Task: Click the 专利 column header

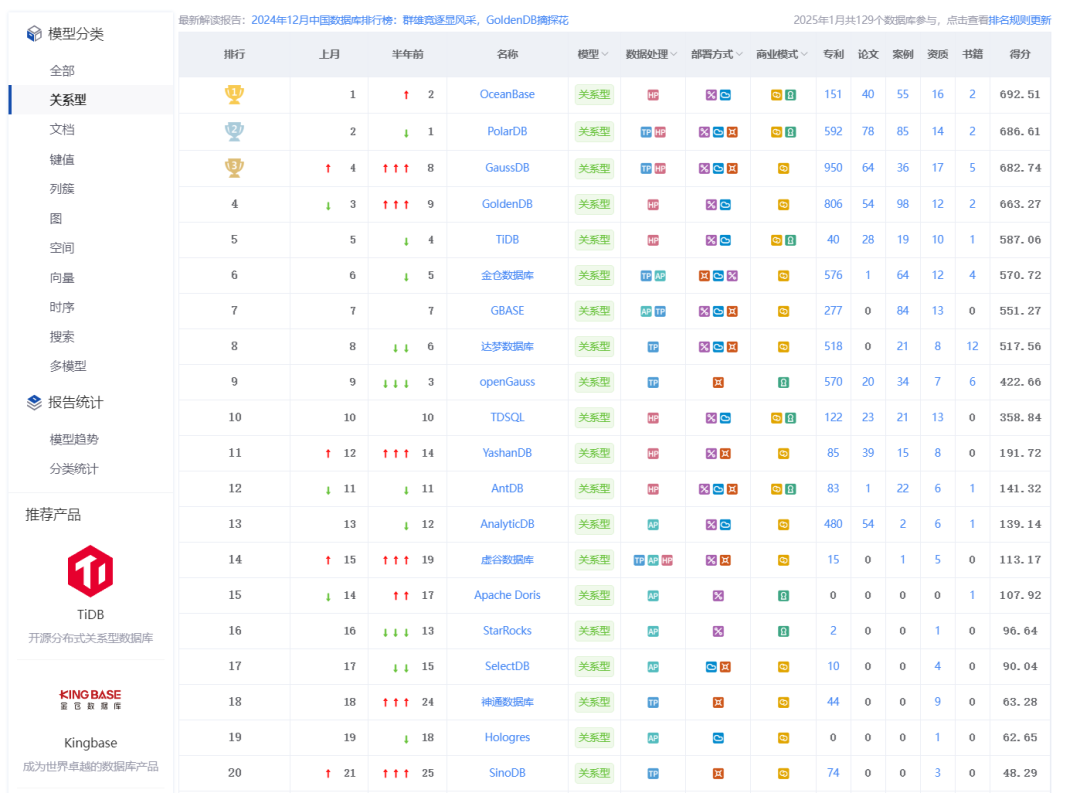Action: pos(833,54)
